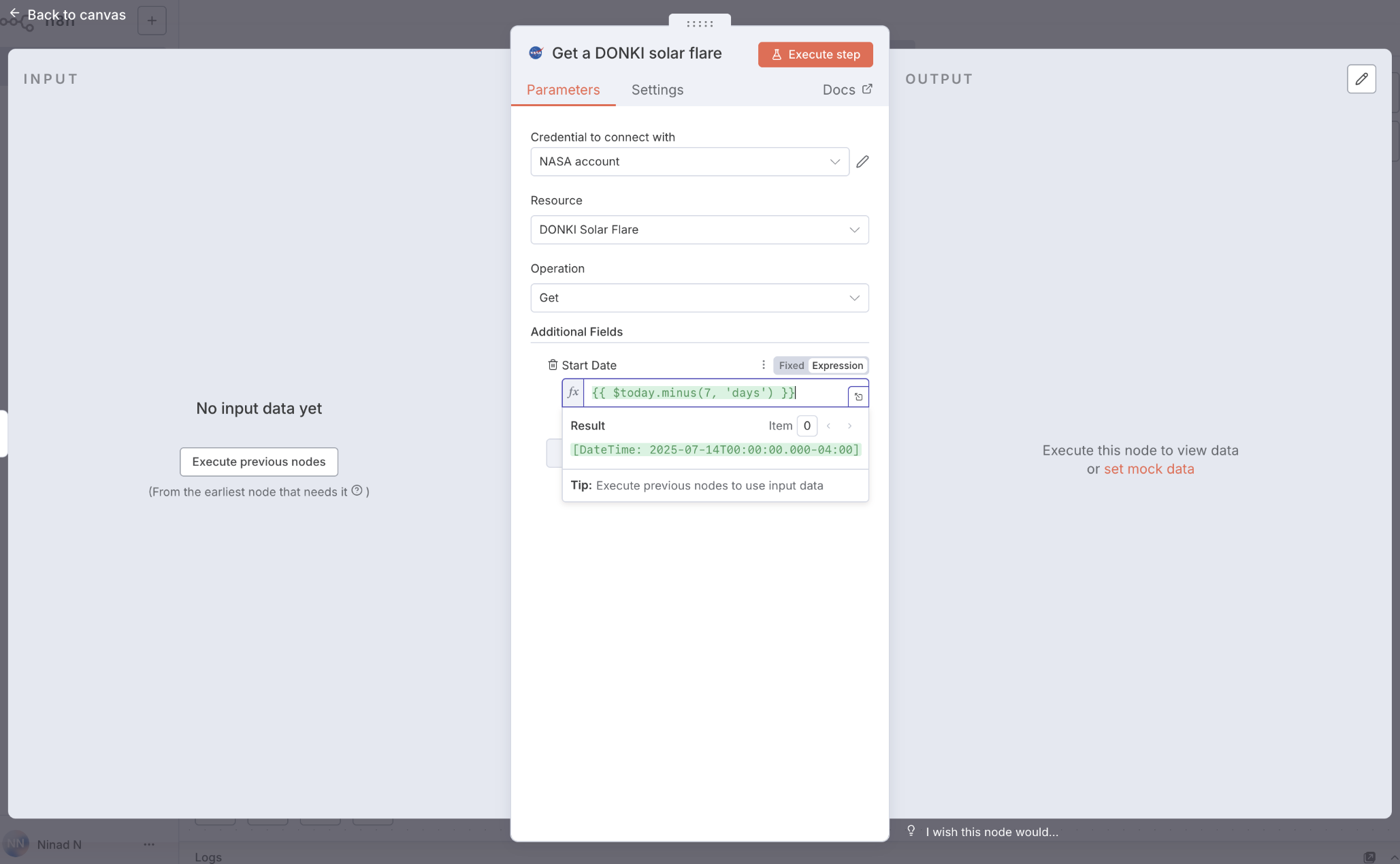Open the NASA account credential dropdown
Image resolution: width=1400 pixels, height=864 pixels.
(x=689, y=162)
